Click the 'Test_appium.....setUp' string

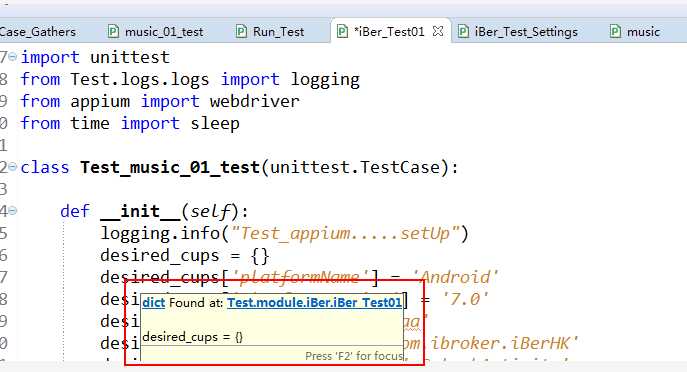pyautogui.click(x=345, y=234)
